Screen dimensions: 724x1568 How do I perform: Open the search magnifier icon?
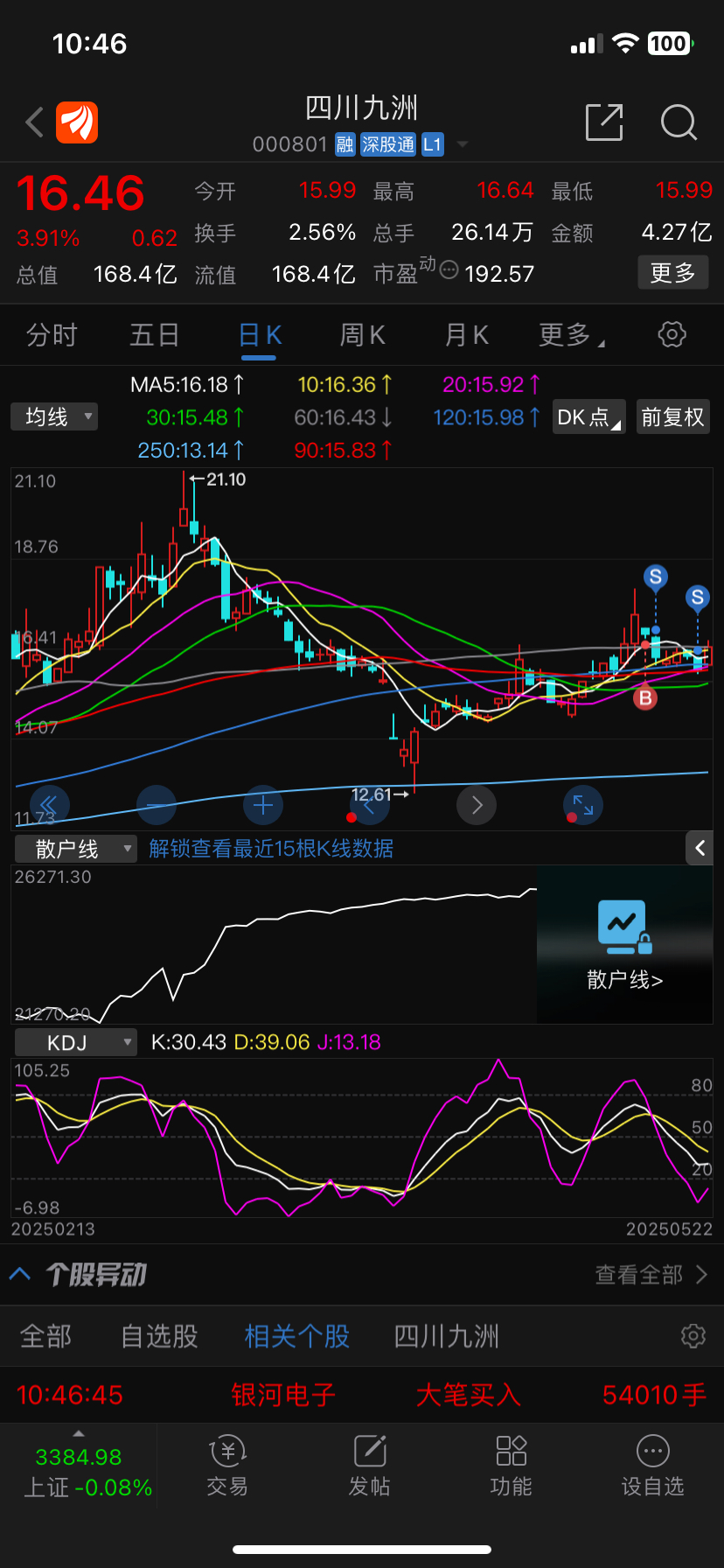pyautogui.click(x=679, y=122)
